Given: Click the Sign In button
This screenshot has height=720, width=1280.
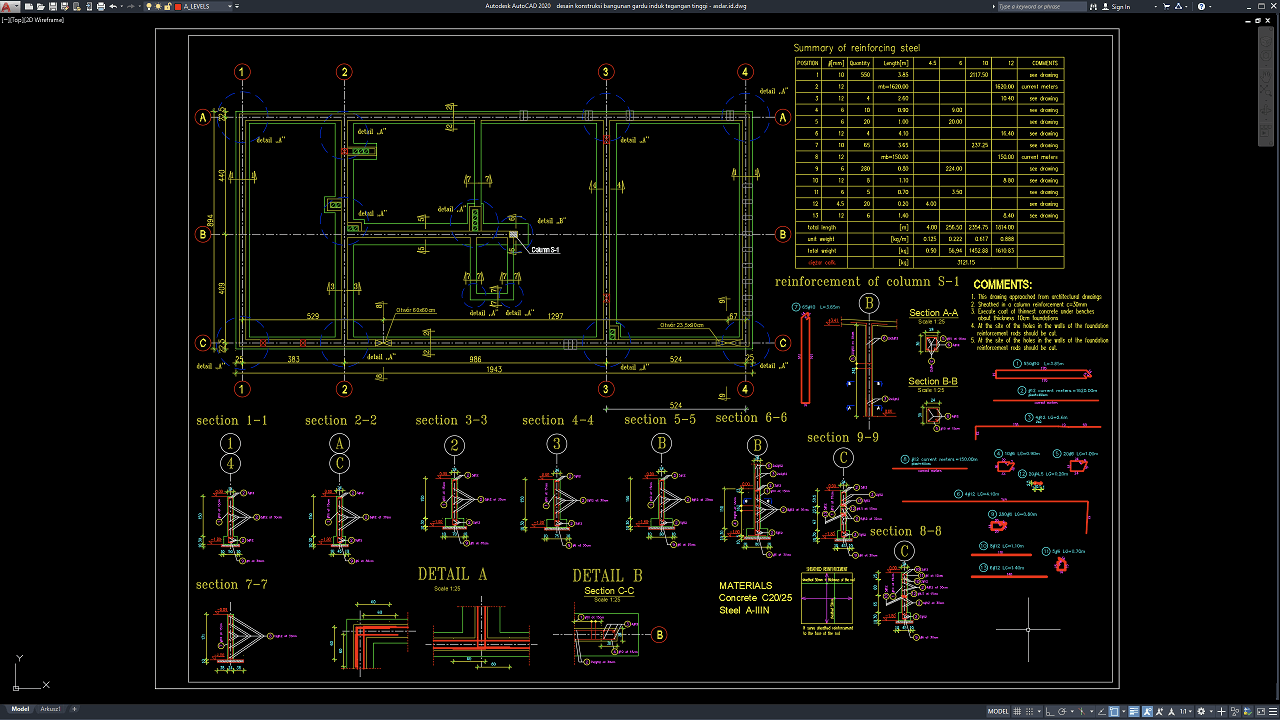Looking at the screenshot, I should (1116, 6).
